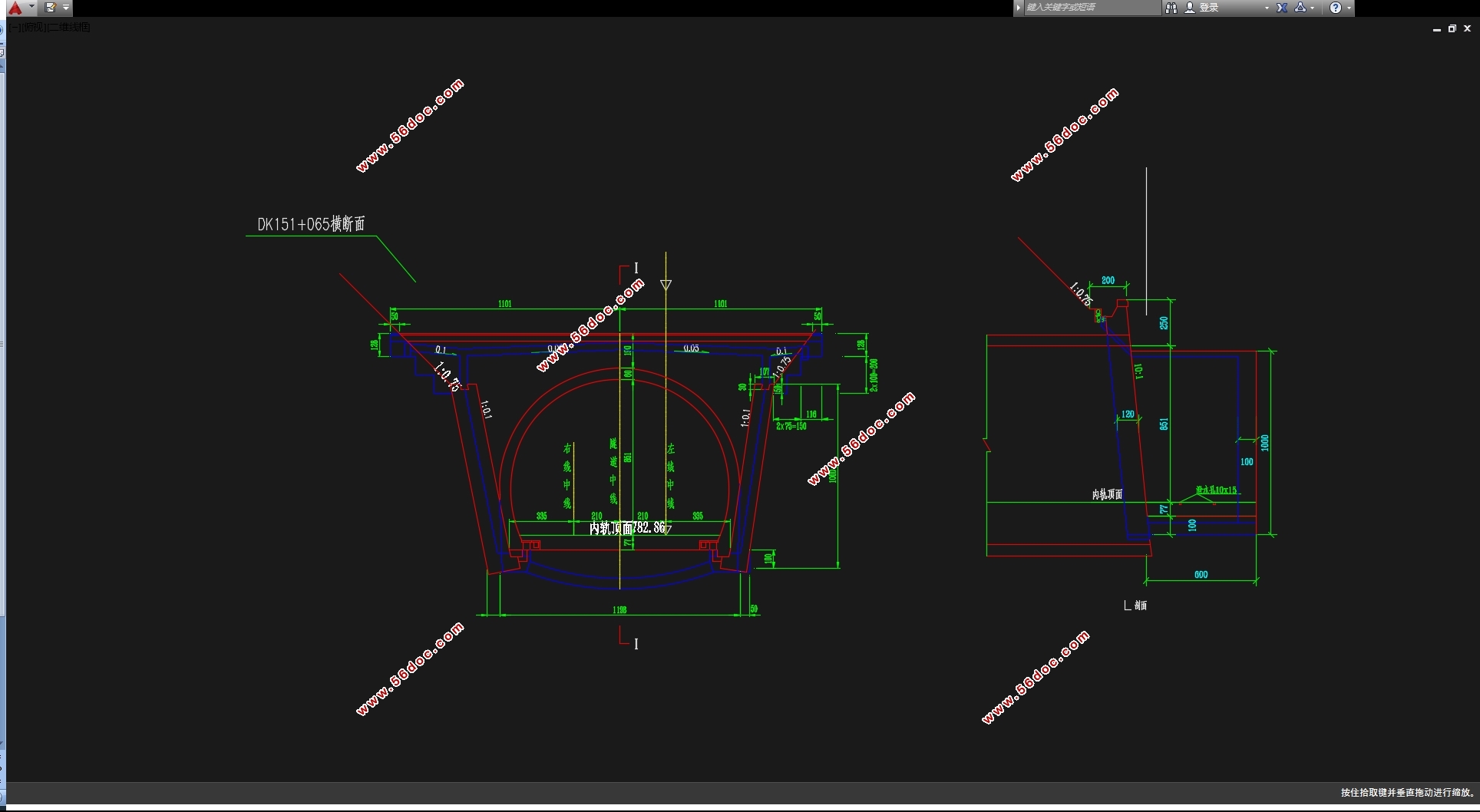Select the 右线中线 vertical label

tap(567, 476)
